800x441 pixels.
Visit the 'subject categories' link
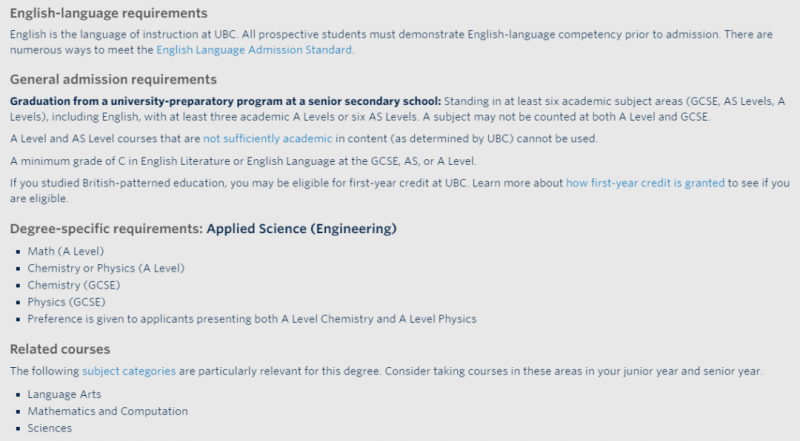tap(129, 371)
